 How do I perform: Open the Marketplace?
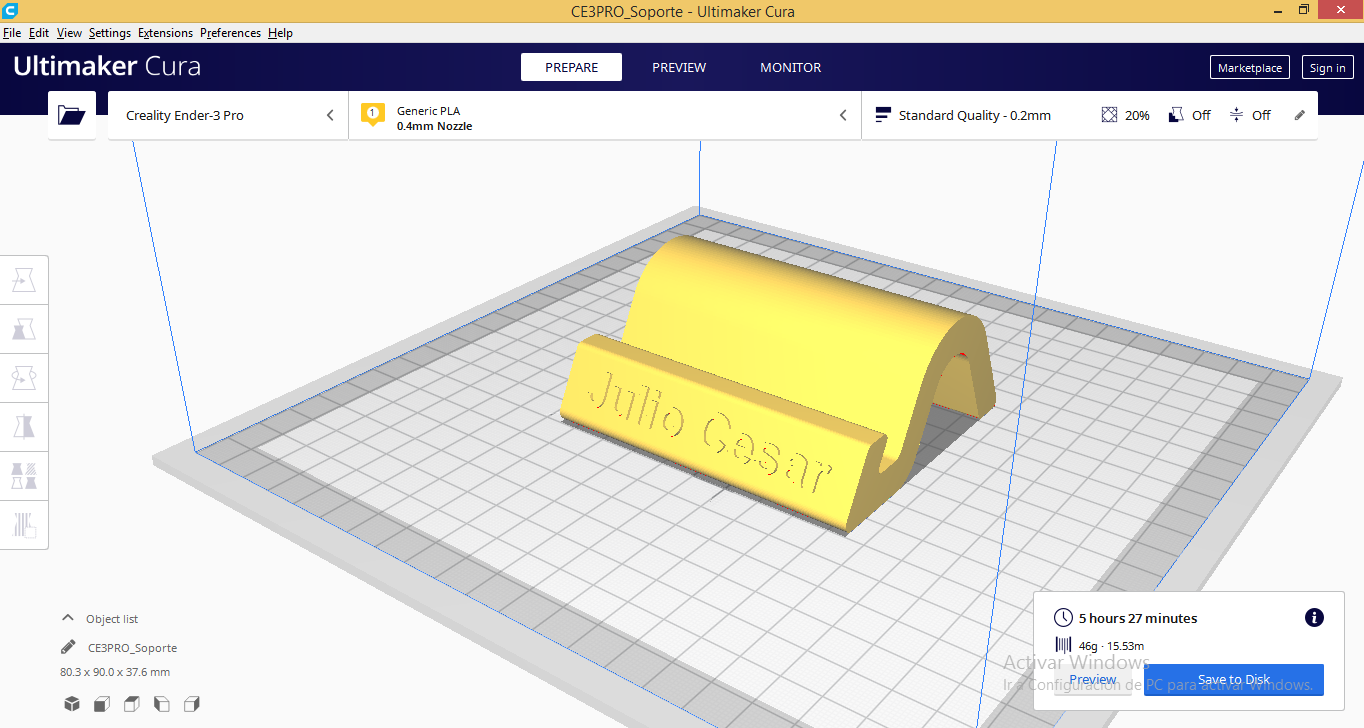1249,67
